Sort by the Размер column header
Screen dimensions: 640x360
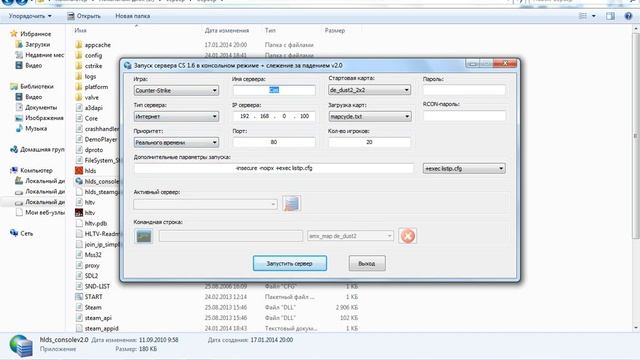pos(335,30)
